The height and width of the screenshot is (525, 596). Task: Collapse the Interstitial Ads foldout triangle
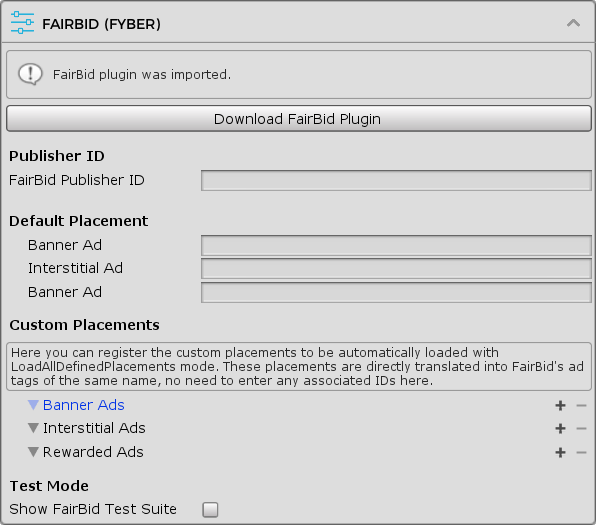(x=33, y=428)
